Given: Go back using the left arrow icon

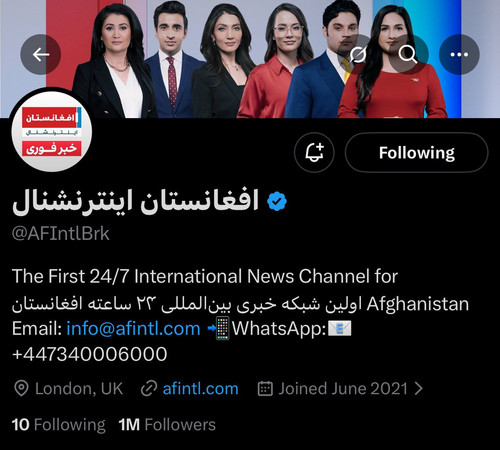Looking at the screenshot, I should [x=41, y=54].
